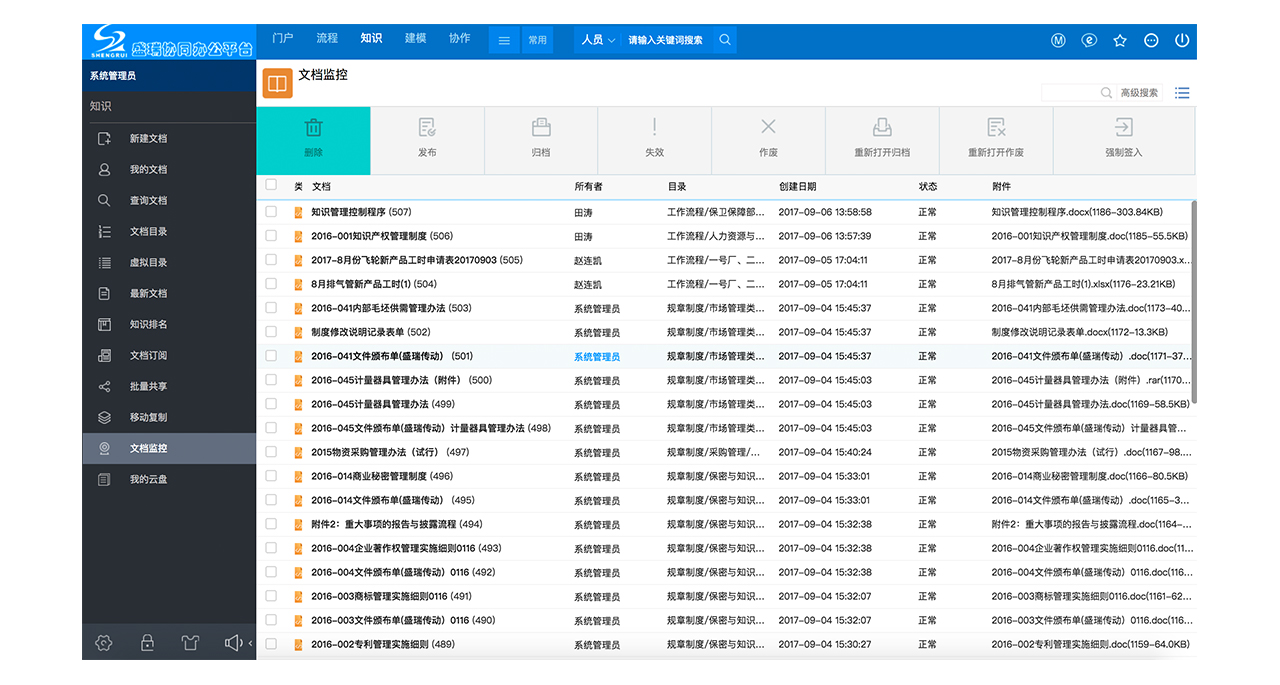Click the top bar search magnifier

point(726,40)
